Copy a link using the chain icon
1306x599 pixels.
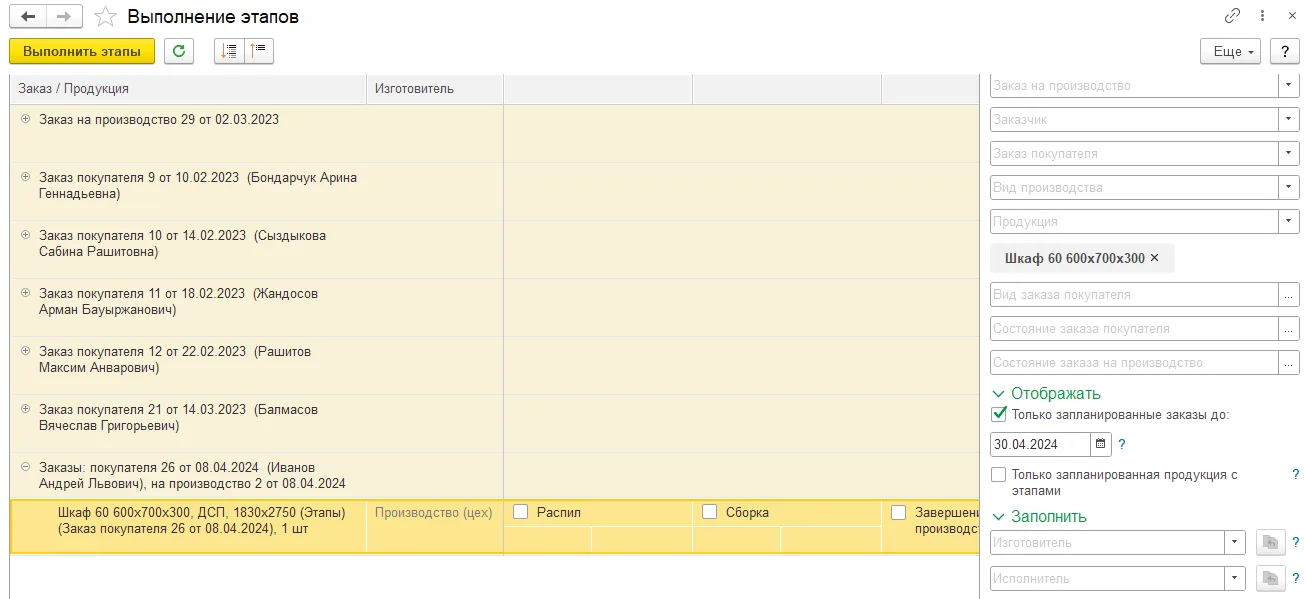[x=1232, y=16]
